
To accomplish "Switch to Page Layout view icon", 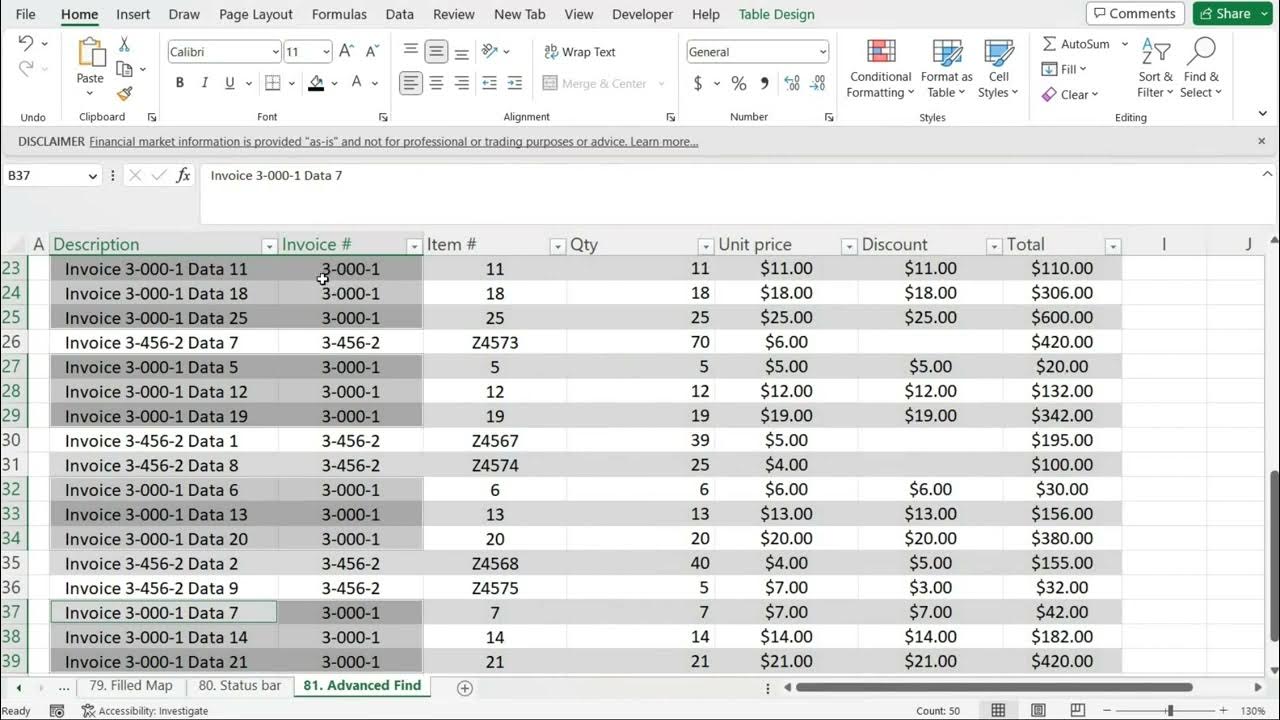I will pyautogui.click(x=1038, y=710).
